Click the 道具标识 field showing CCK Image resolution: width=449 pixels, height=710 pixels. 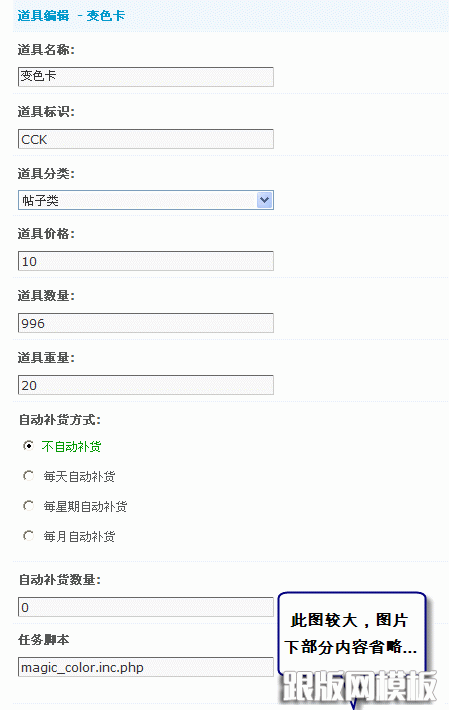tap(146, 139)
